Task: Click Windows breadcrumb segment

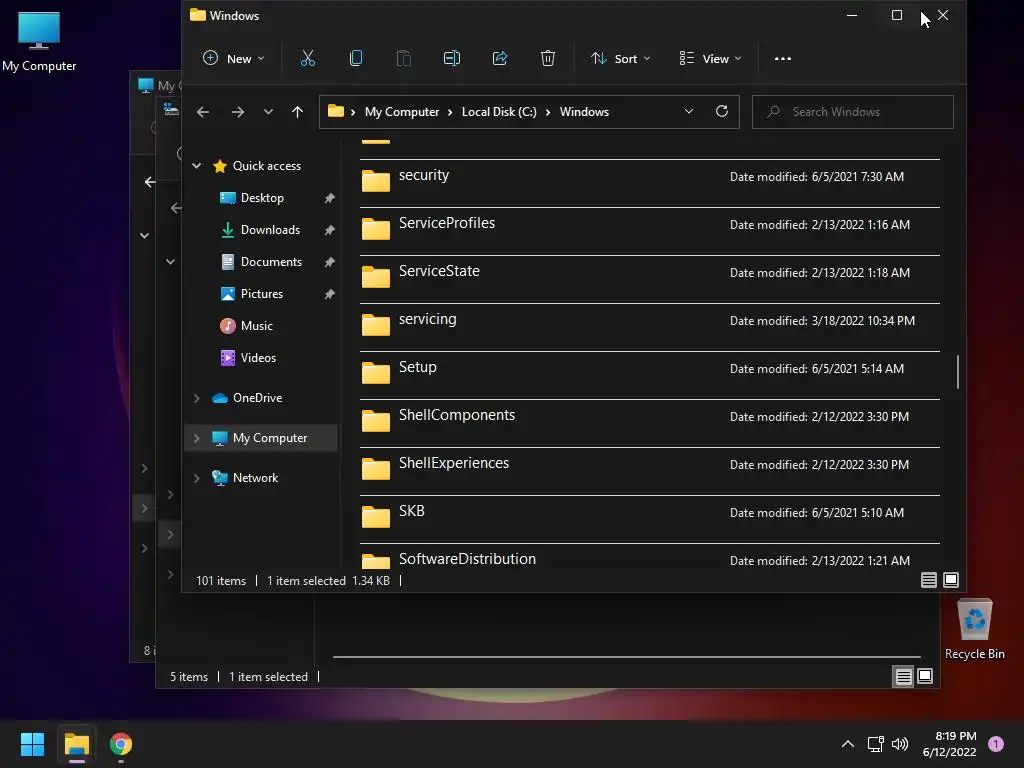Action: (584, 112)
